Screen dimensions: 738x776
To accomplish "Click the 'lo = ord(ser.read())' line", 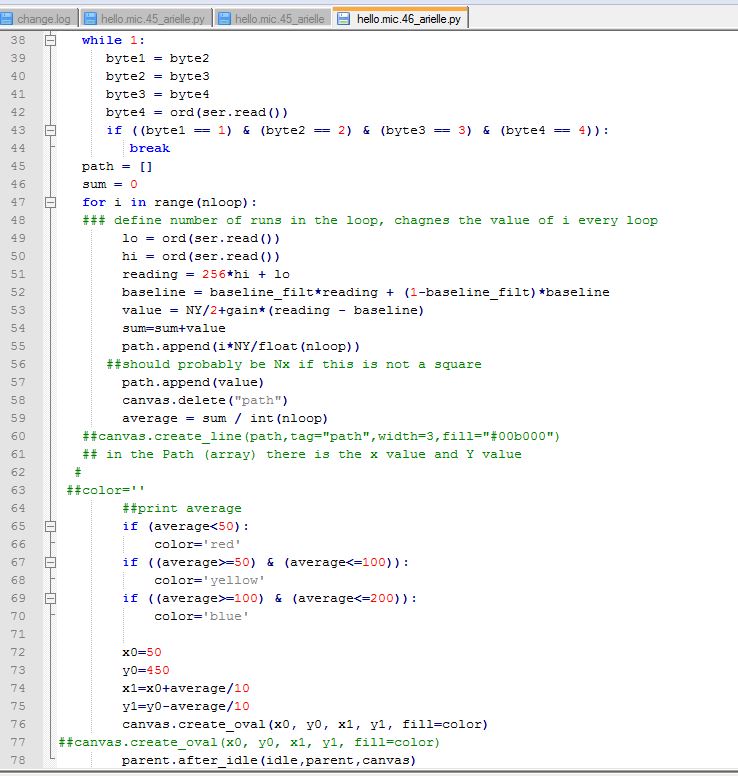I will click(x=201, y=239).
